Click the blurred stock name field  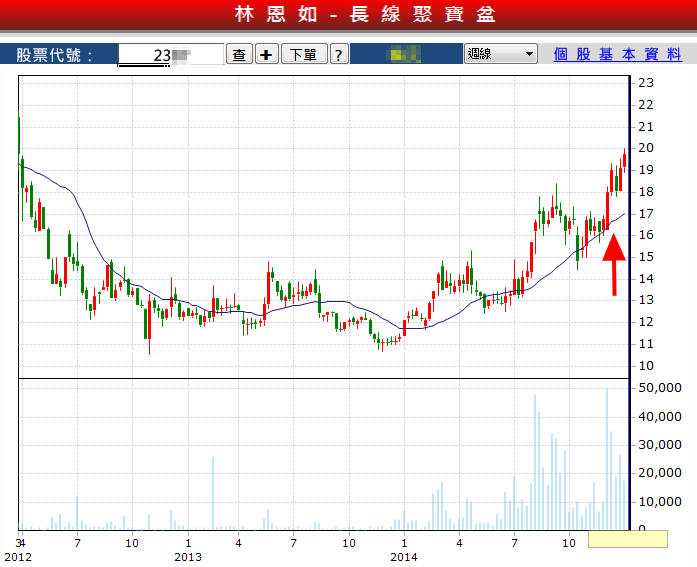[x=406, y=54]
